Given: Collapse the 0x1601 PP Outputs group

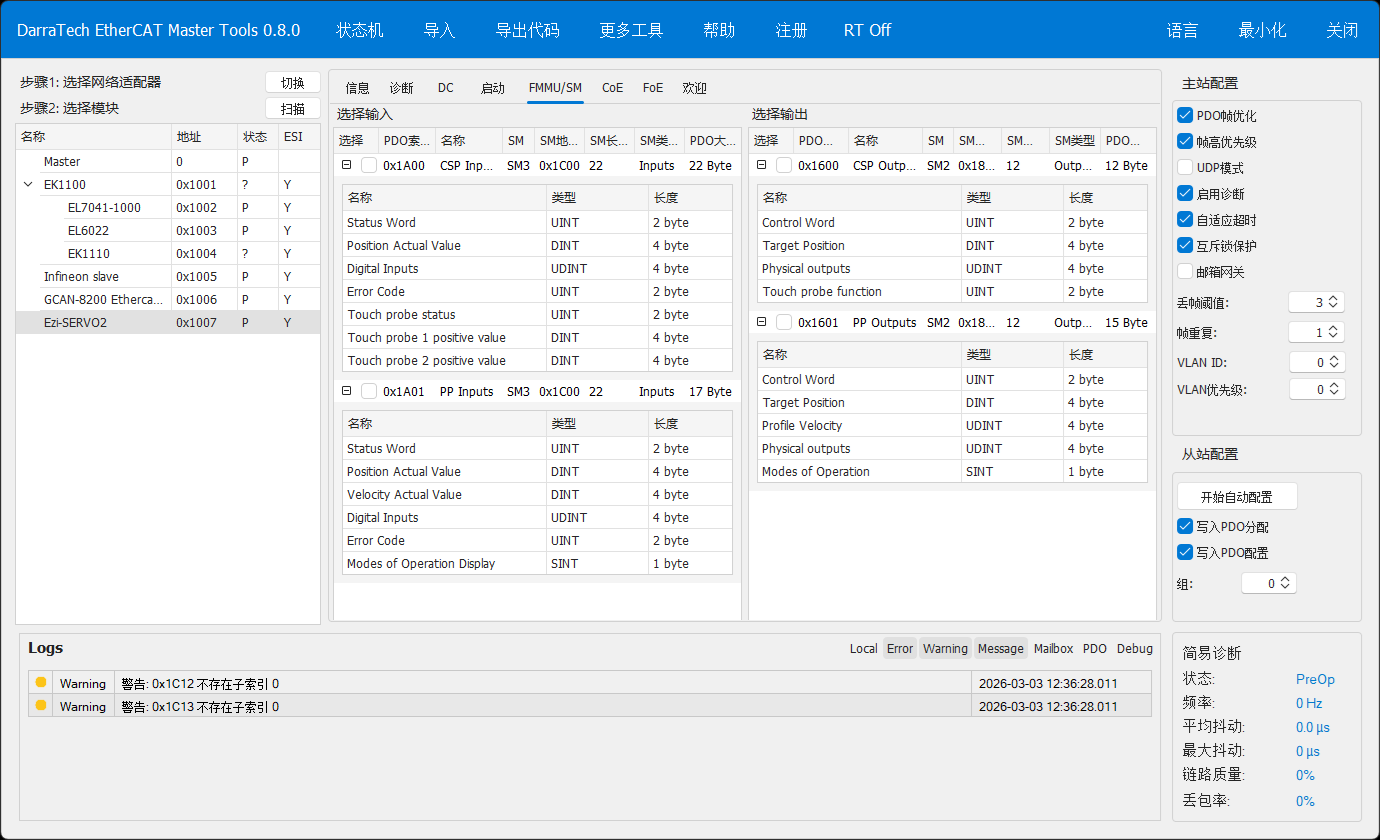Looking at the screenshot, I should (x=761, y=323).
